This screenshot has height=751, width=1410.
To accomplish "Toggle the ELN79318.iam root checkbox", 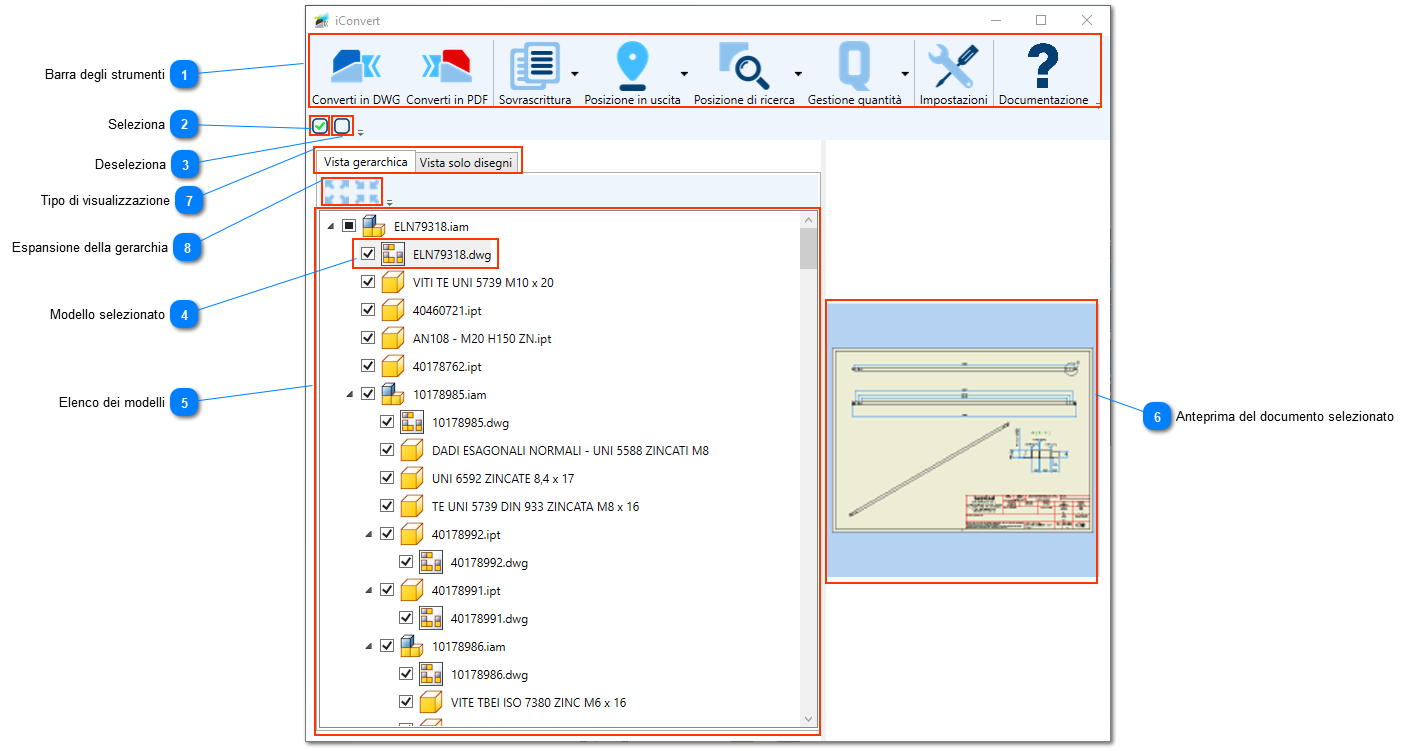I will click(x=349, y=226).
